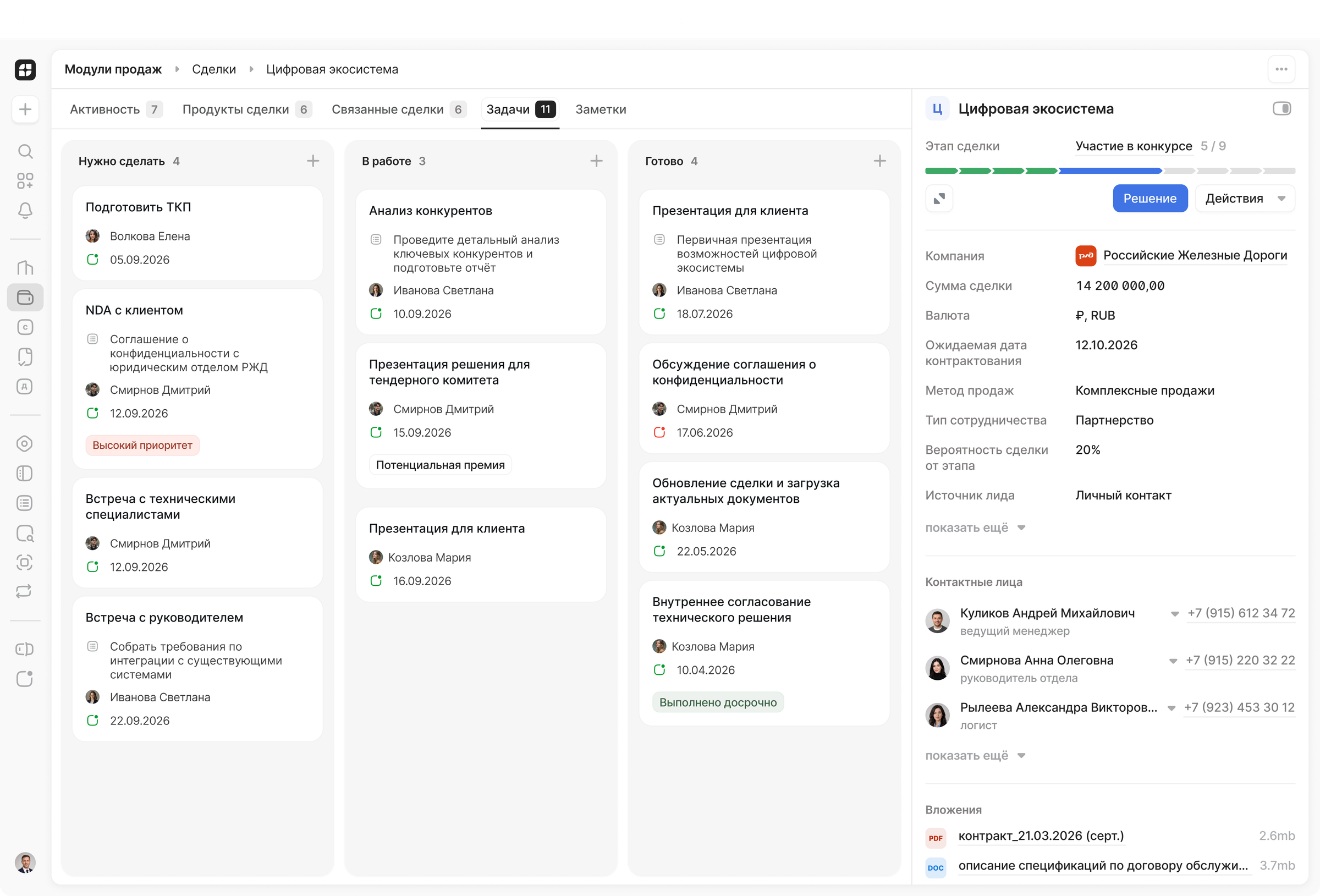Mark task Подготовить ТКП status icon
This screenshot has width=1320, height=896.
click(x=92, y=260)
